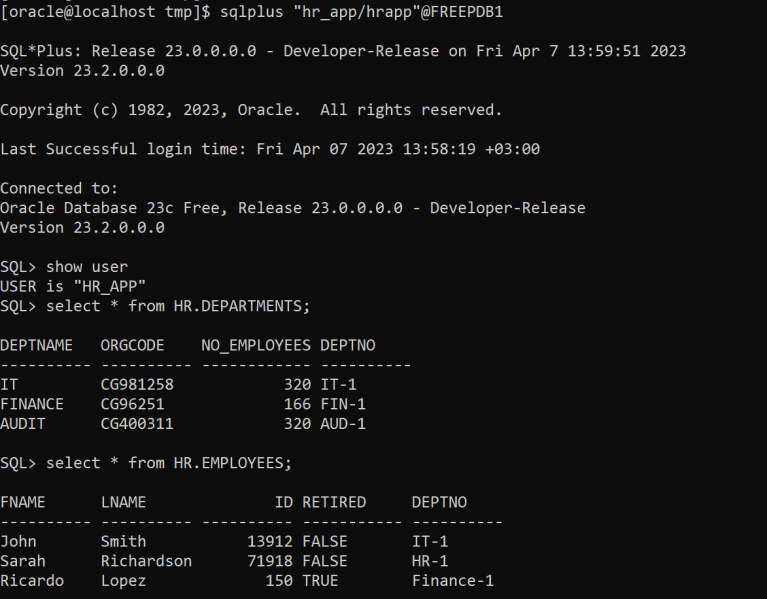
Task: Click last name Smith
Action: 123,541
